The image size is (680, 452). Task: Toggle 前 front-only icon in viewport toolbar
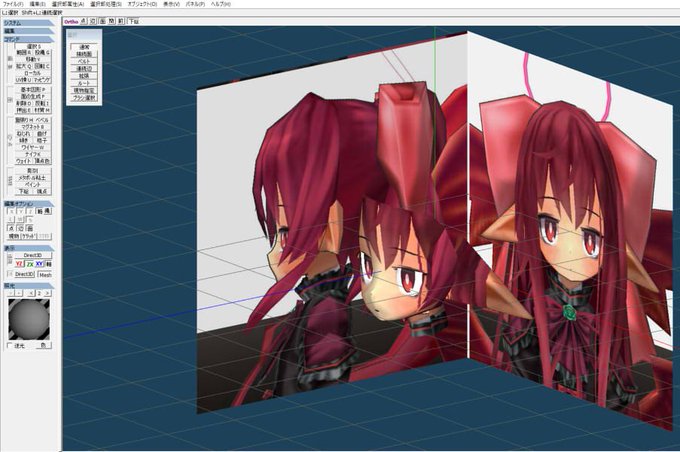click(x=121, y=21)
